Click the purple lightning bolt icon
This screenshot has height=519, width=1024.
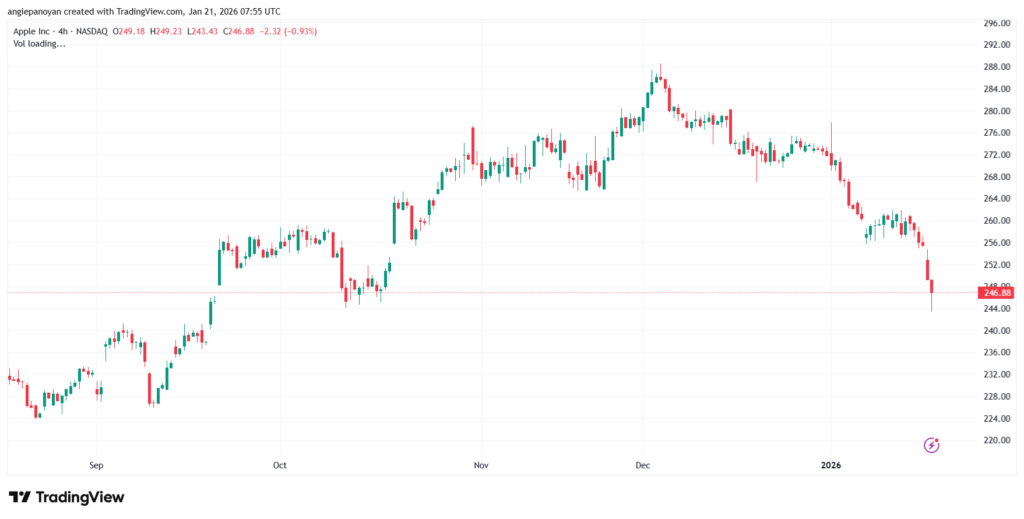coord(931,444)
